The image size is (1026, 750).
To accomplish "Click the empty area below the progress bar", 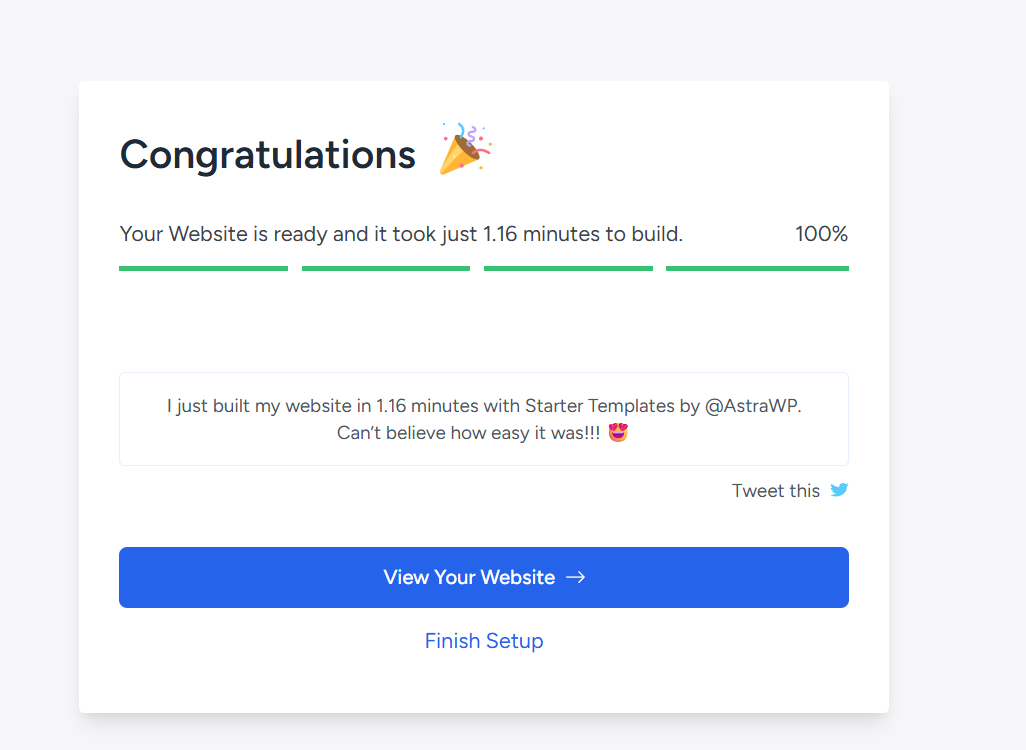I will 484,322.
